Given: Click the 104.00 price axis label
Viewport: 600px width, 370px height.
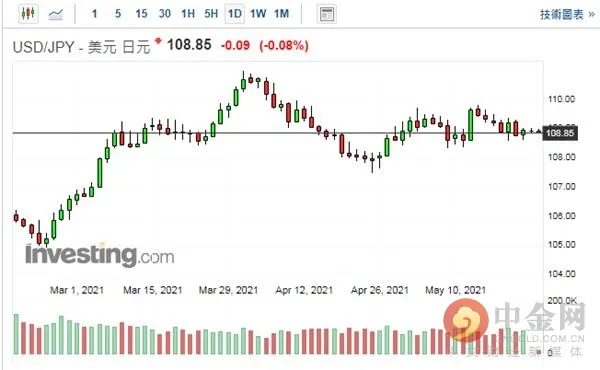Looking at the screenshot, I should point(561,274).
